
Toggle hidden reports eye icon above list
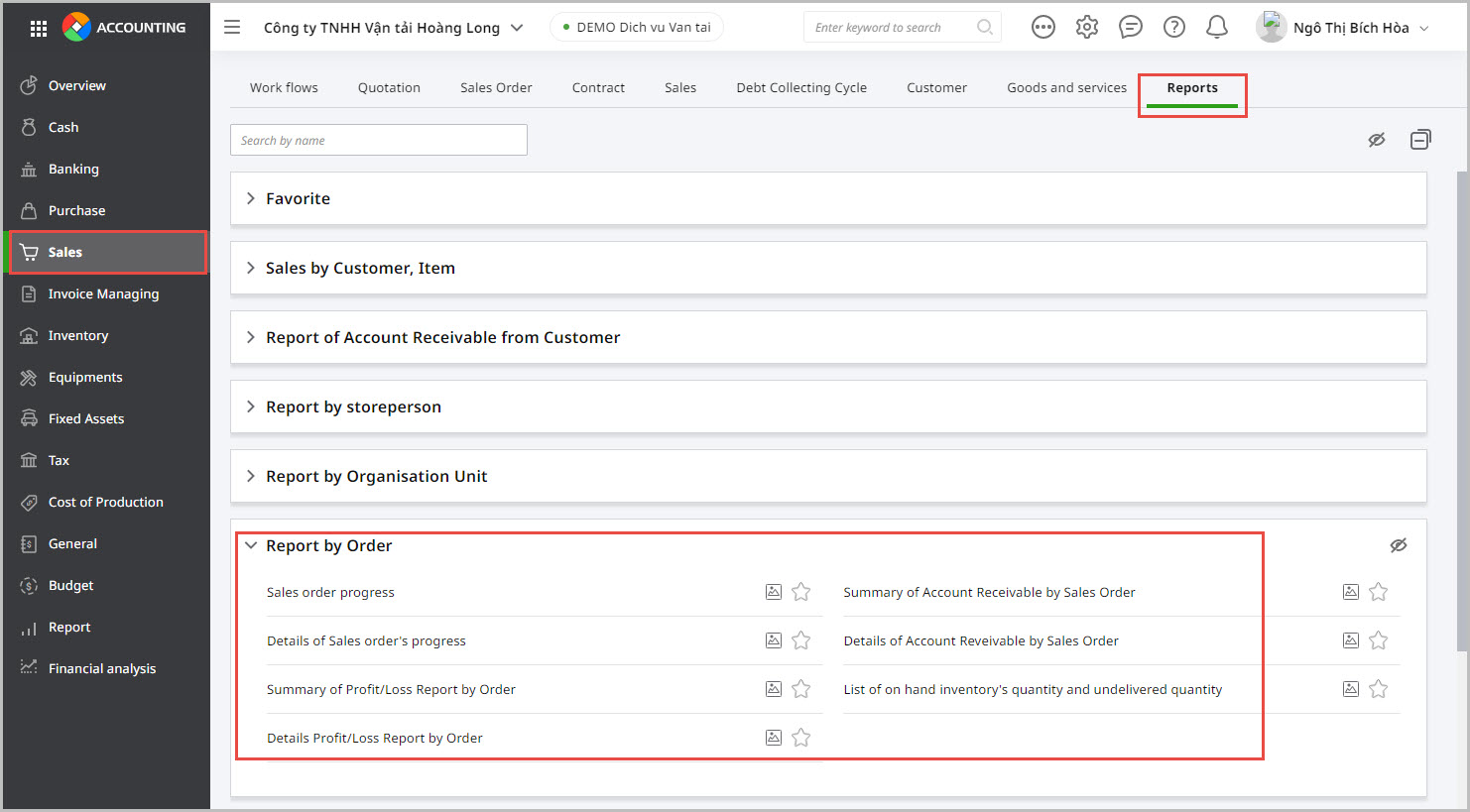point(1377,140)
